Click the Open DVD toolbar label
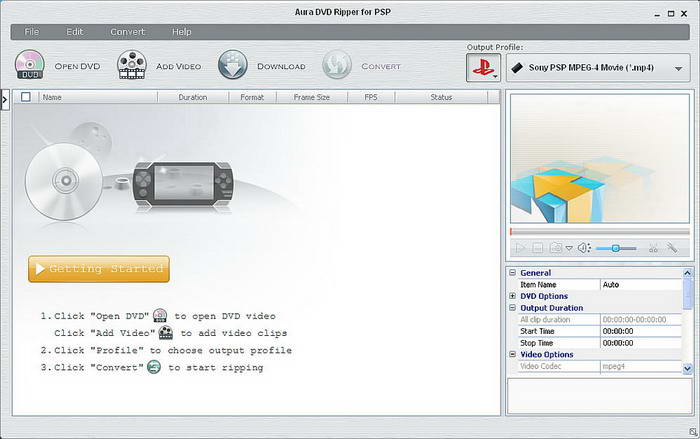The width and height of the screenshot is (700, 439). point(77,66)
